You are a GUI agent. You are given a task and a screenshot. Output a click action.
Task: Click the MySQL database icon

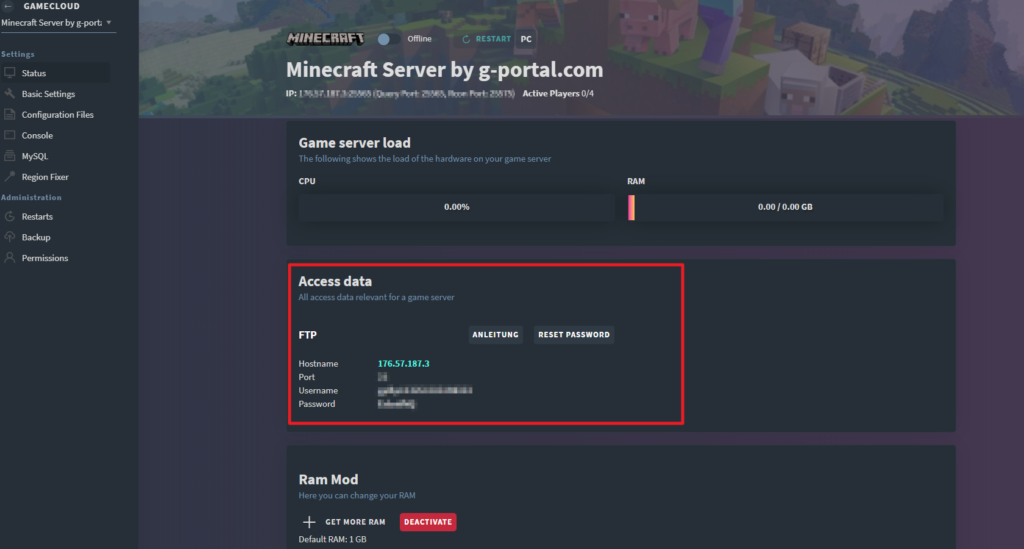(x=10, y=156)
